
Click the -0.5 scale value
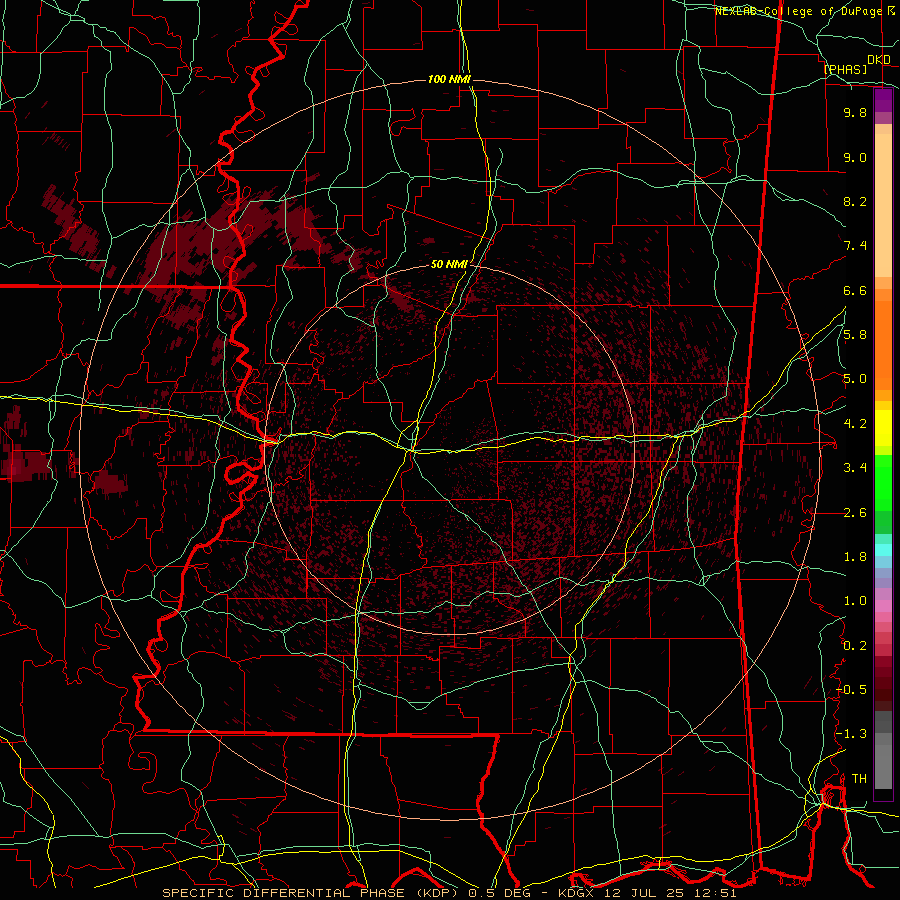(852, 690)
